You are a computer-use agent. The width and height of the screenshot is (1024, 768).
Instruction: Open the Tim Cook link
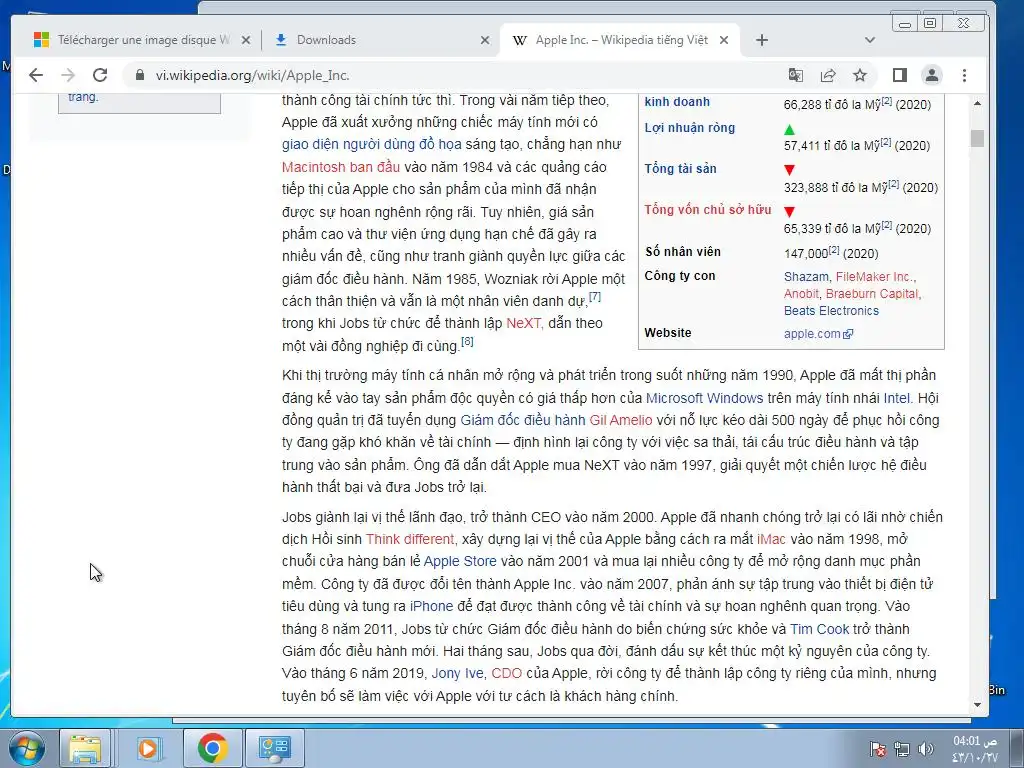pos(820,630)
